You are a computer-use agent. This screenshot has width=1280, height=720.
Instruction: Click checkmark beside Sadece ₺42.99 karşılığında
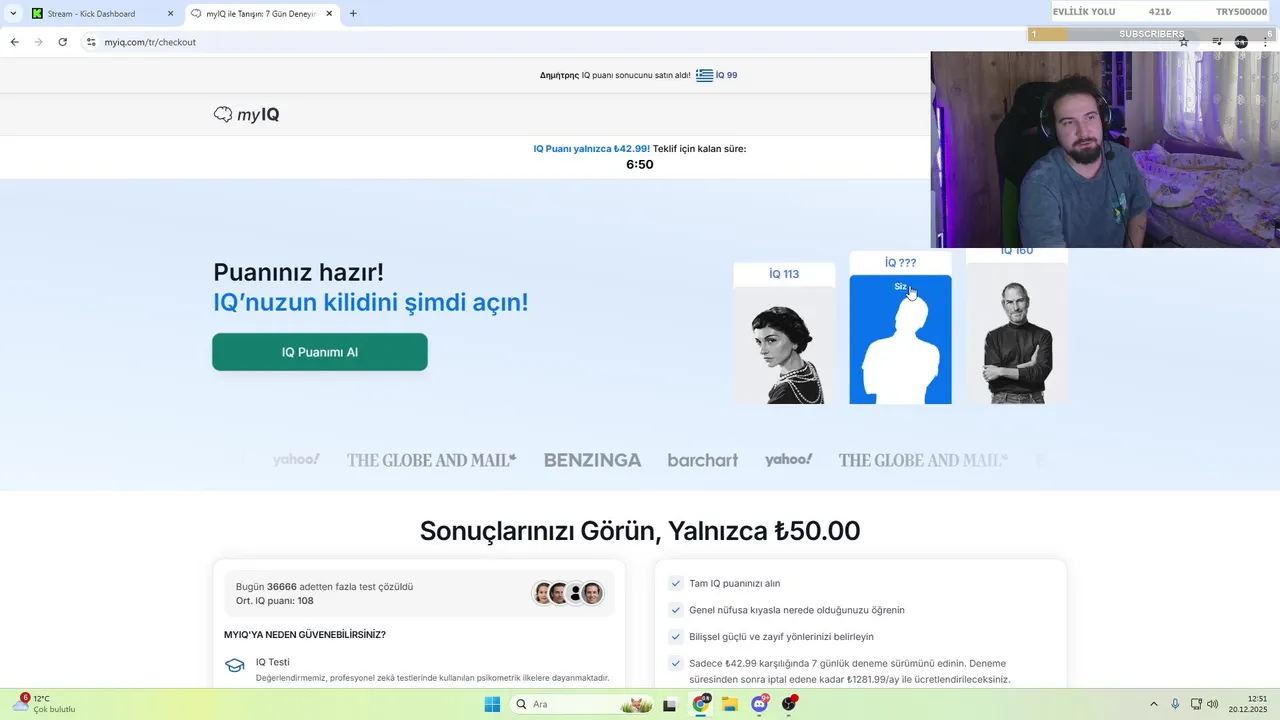(x=676, y=663)
